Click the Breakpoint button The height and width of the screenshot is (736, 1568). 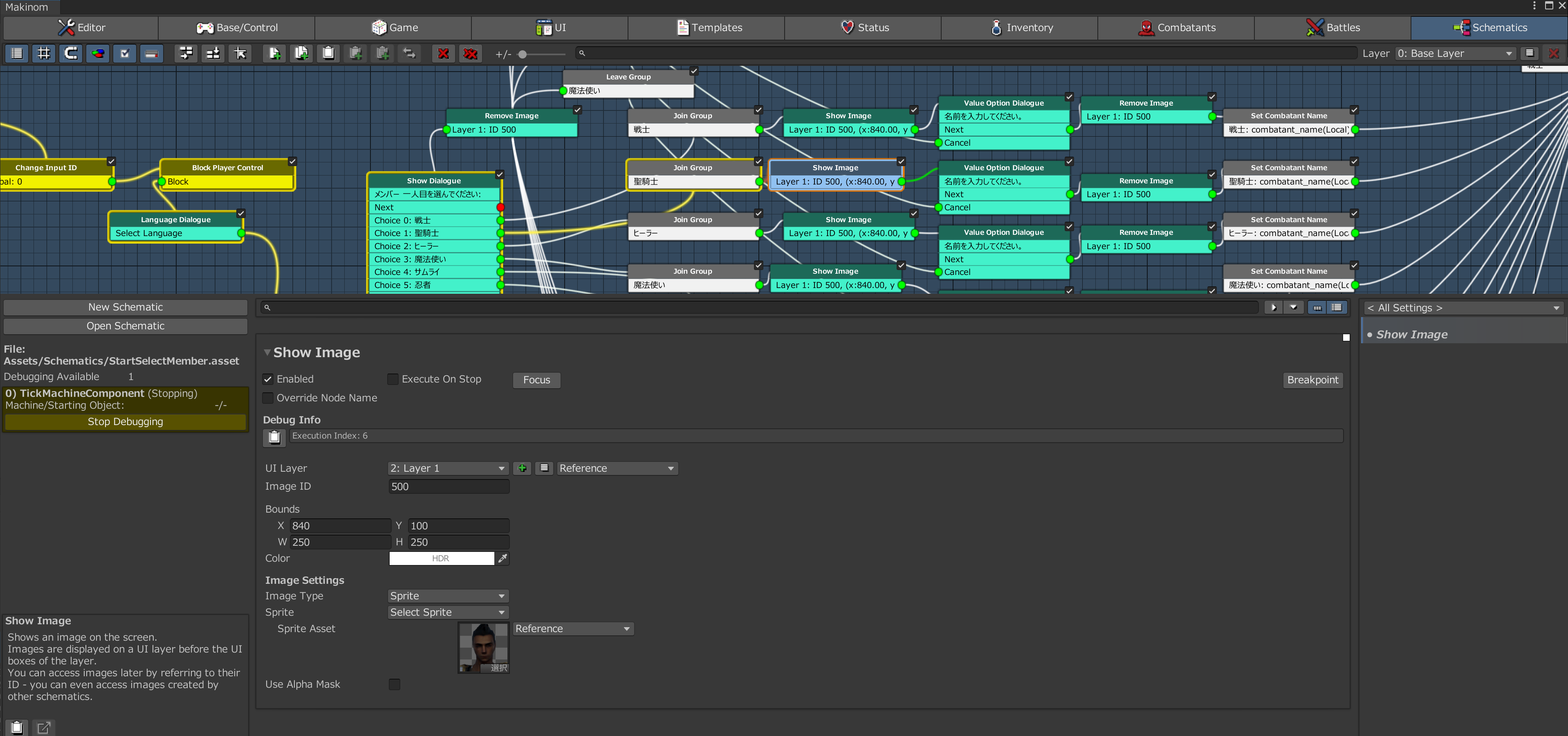(x=1312, y=380)
